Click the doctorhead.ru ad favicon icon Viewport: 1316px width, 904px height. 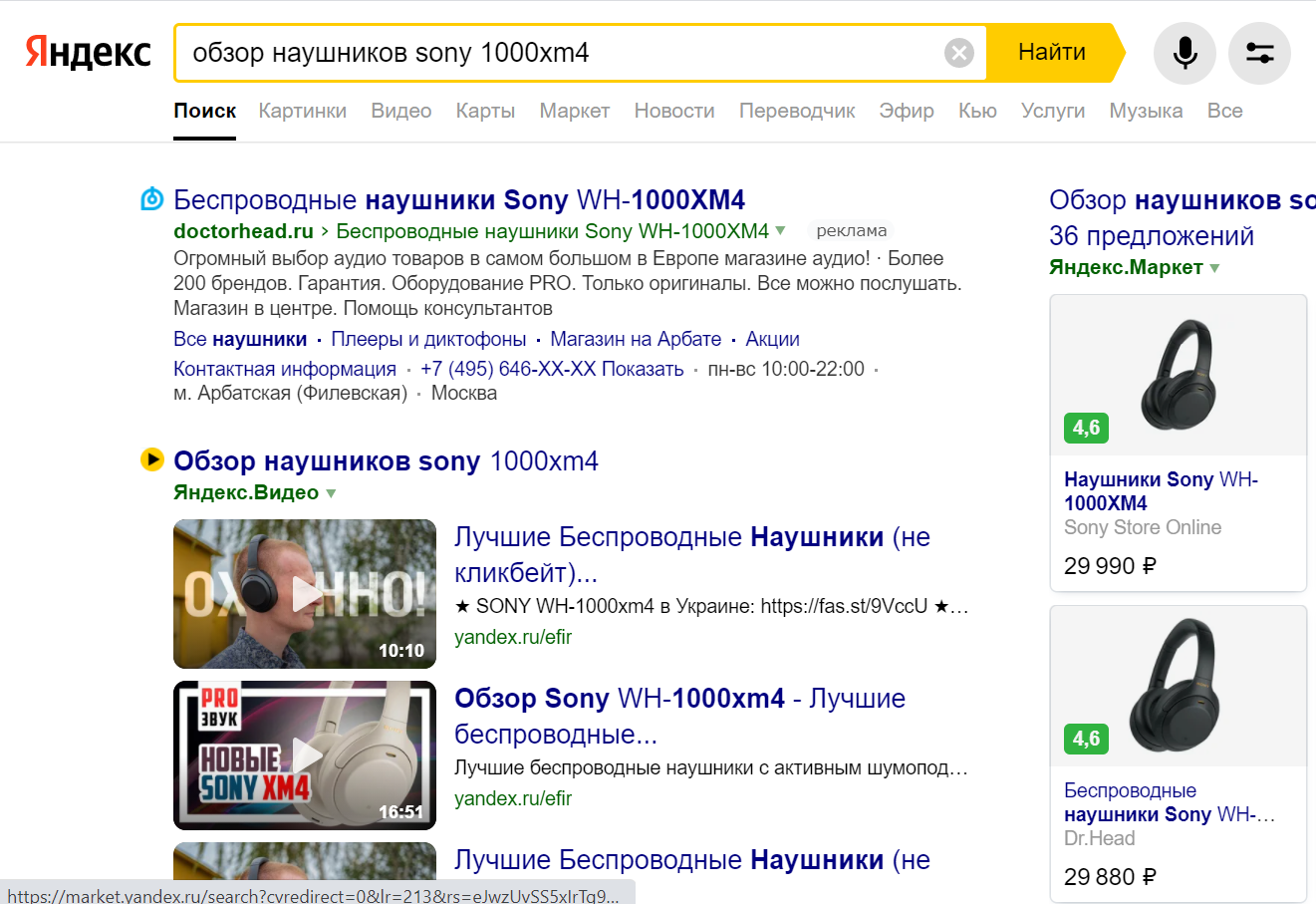(151, 199)
